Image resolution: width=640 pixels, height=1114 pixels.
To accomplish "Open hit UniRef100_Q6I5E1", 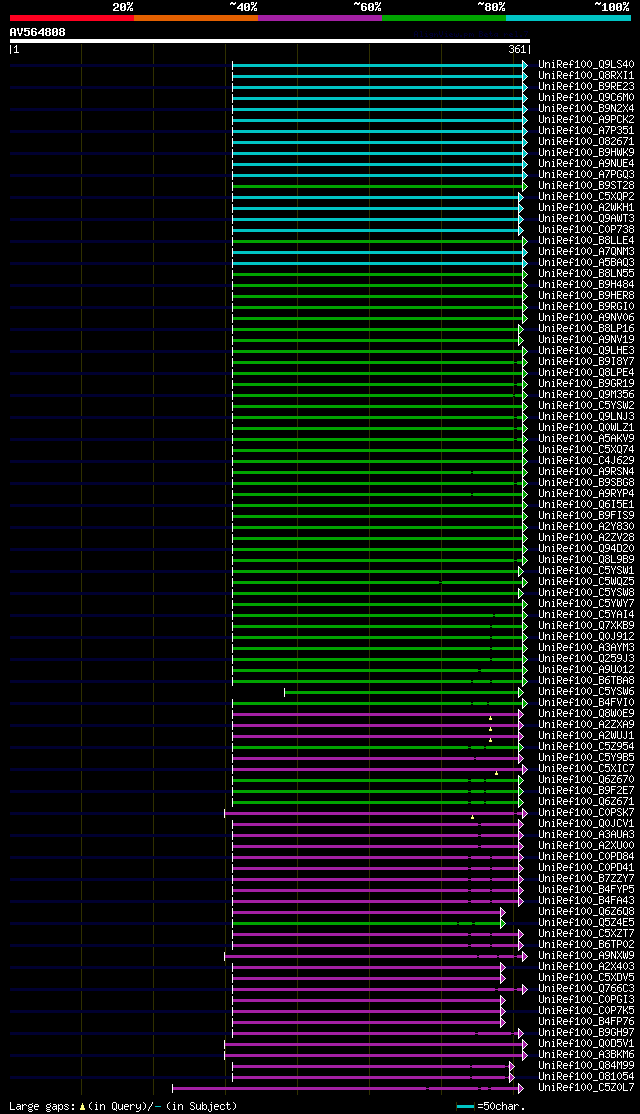I will pyautogui.click(x=586, y=505).
